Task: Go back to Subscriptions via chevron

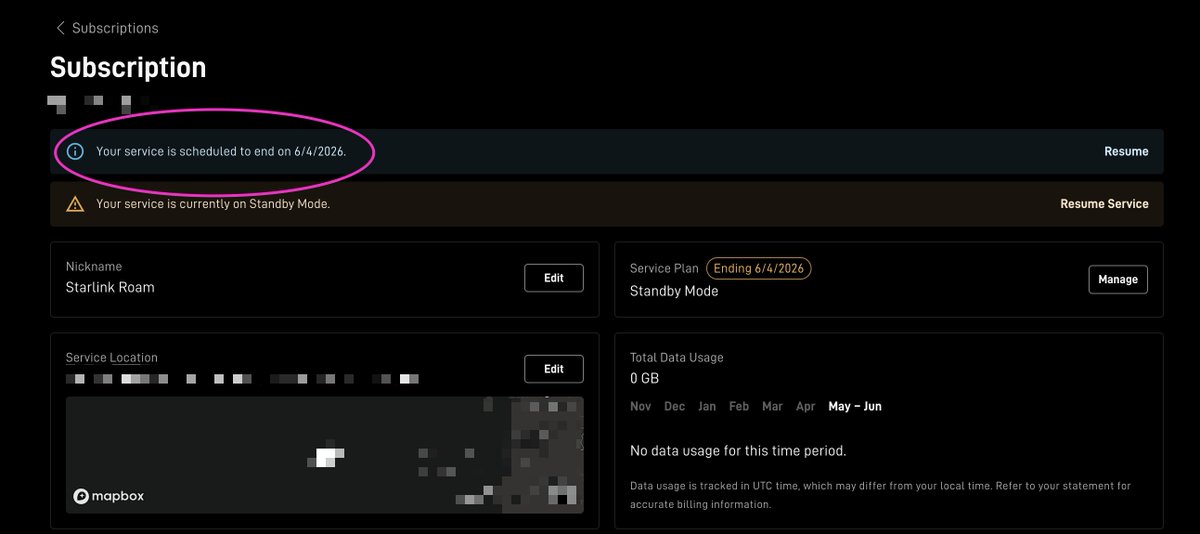Action: pos(60,28)
